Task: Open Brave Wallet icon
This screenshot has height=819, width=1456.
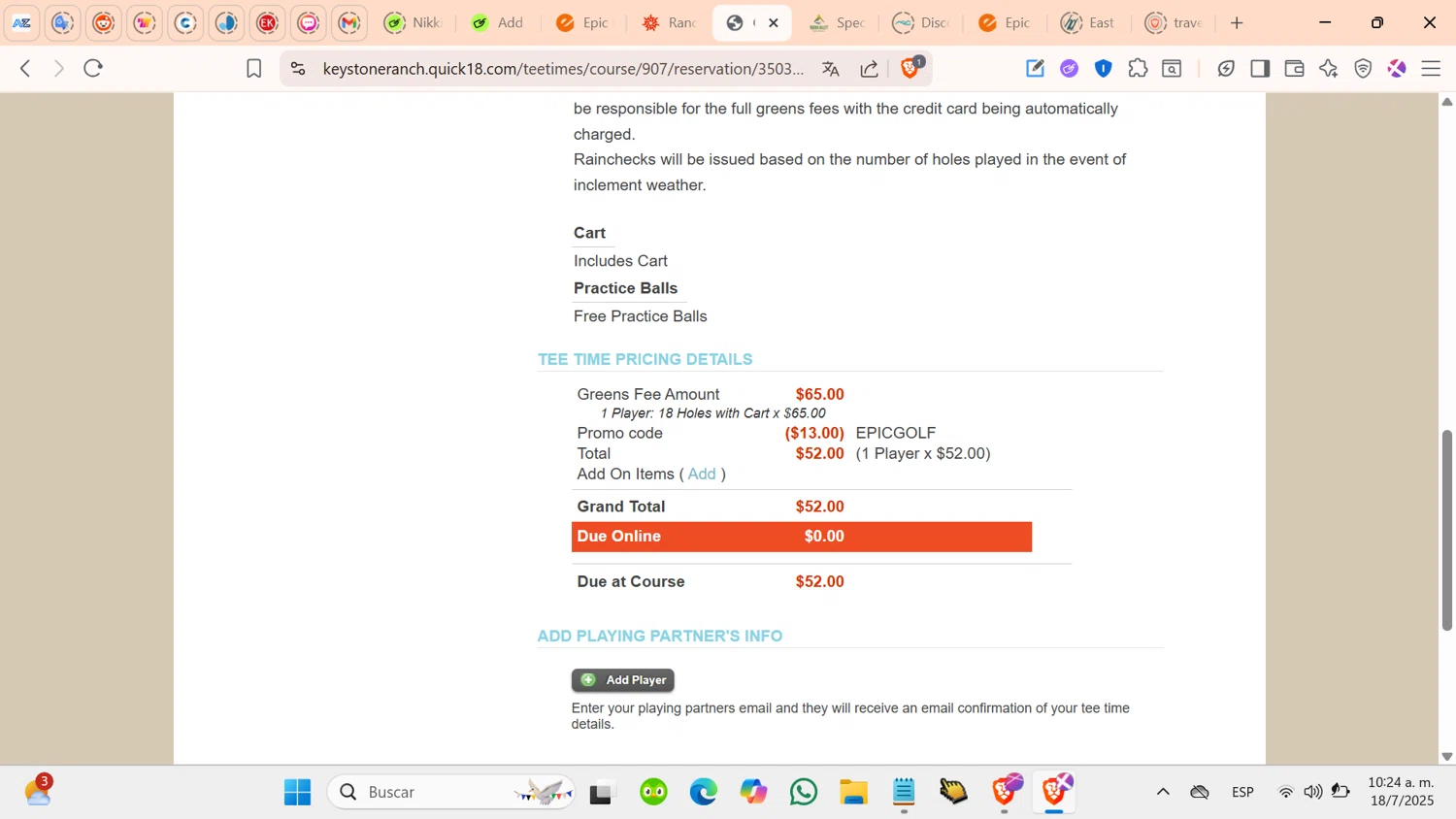Action: coord(1294,68)
